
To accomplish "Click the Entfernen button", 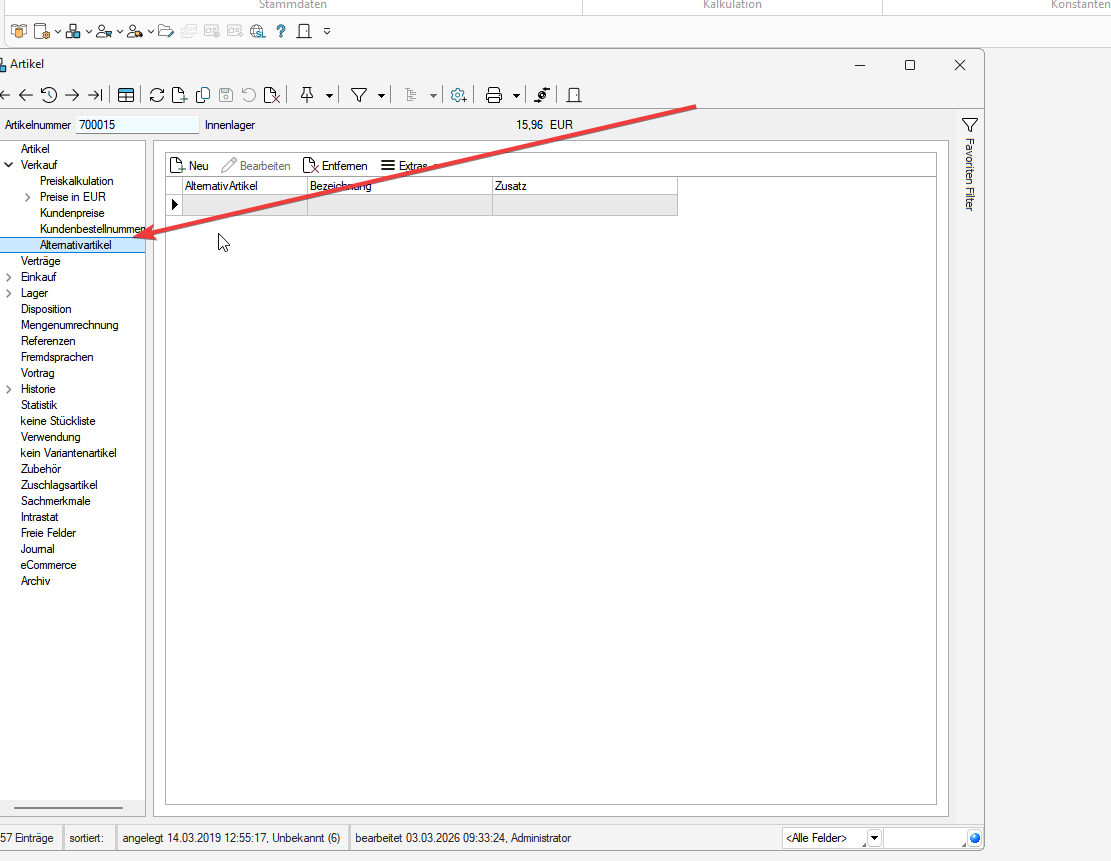I will pos(335,166).
